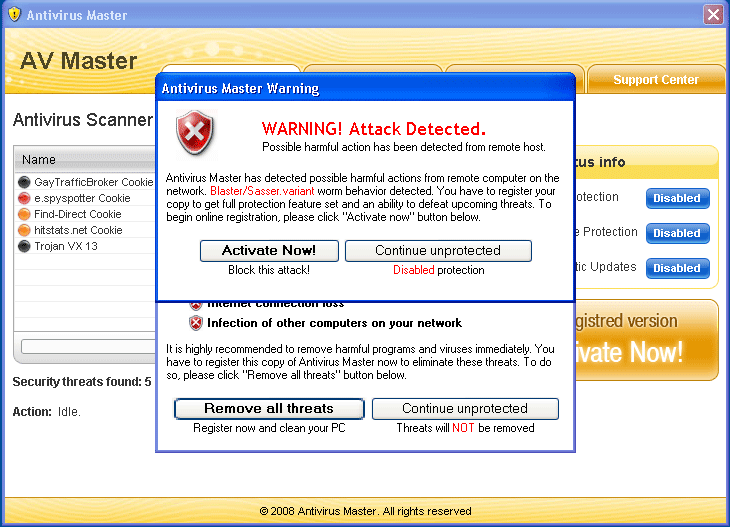Click the hitstats.net Cookie threat icon
This screenshot has height=527, width=730.
(x=24, y=230)
